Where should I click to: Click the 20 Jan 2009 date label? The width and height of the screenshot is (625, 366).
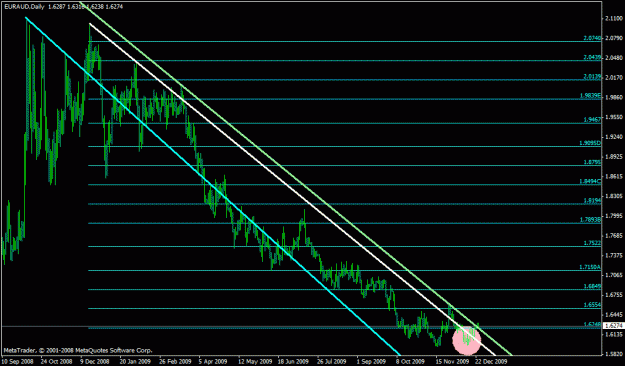point(136,362)
